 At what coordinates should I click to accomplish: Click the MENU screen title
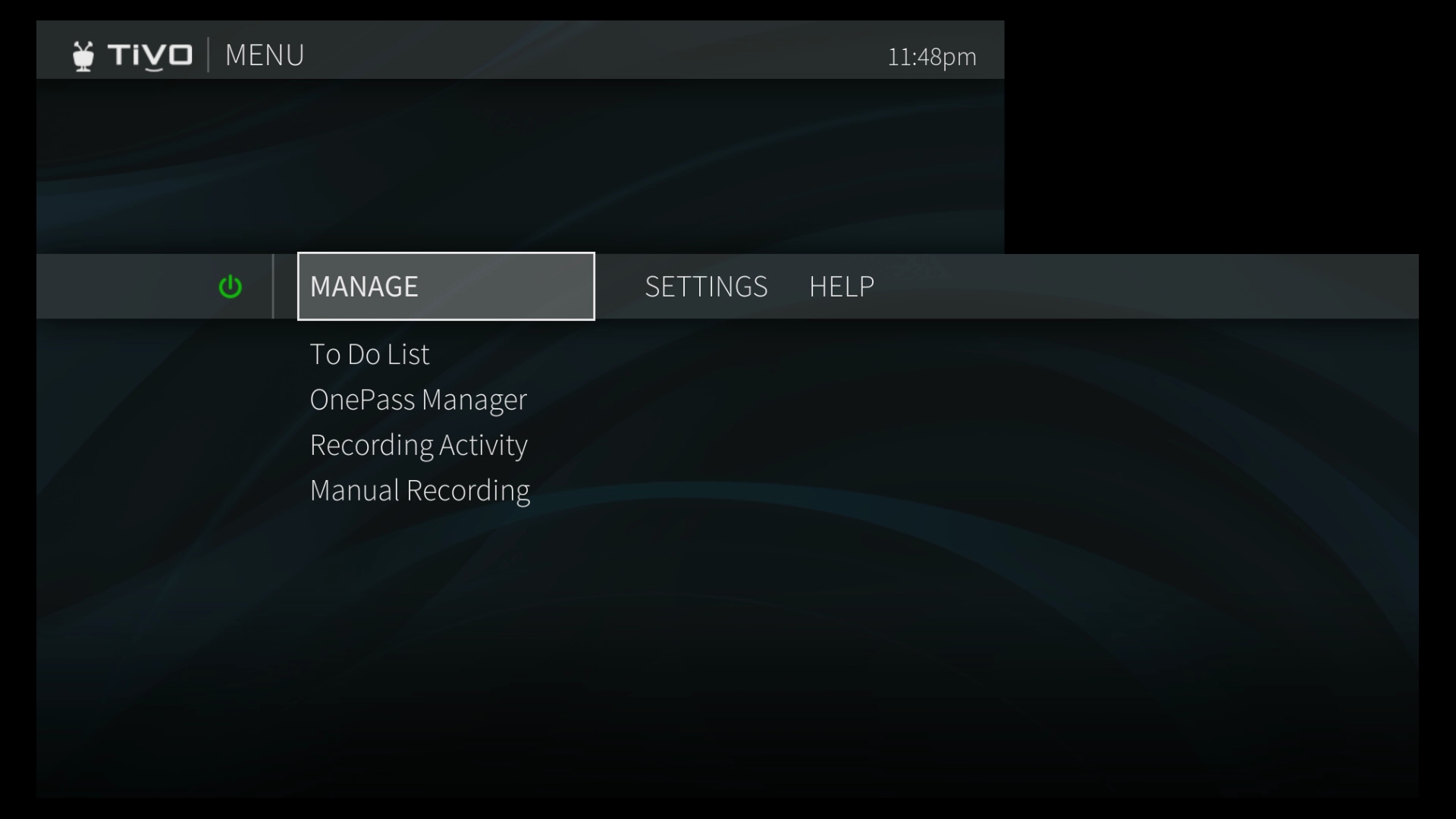click(x=265, y=55)
